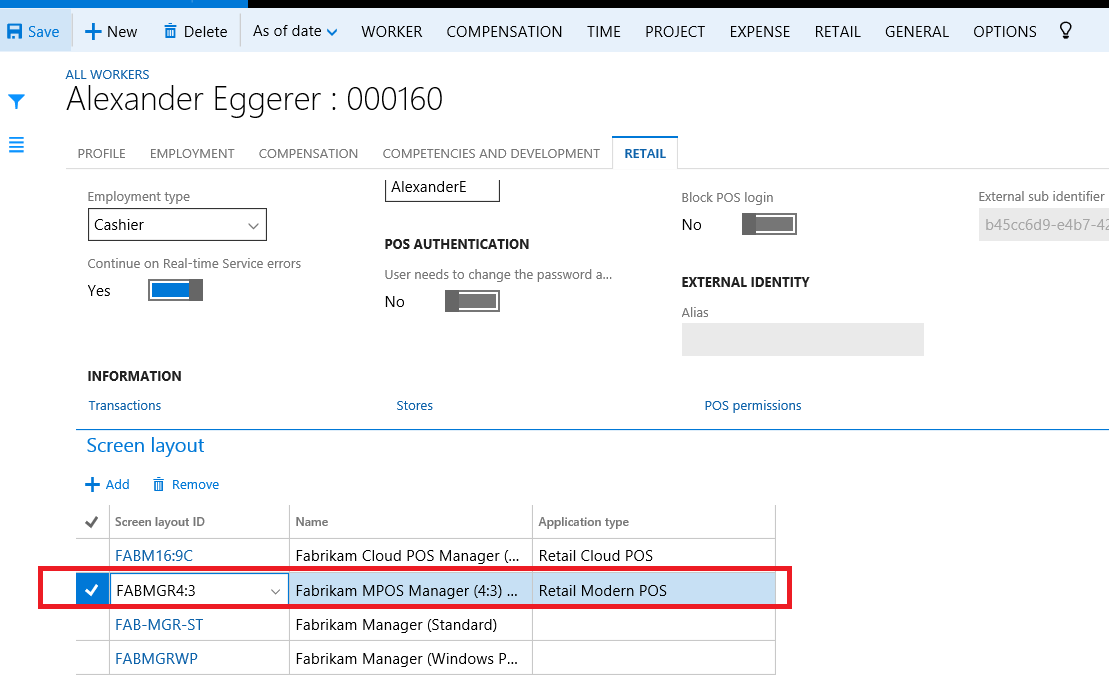Select the FABMGRWP row checkbox cell
The image size is (1109, 686).
[x=93, y=658]
